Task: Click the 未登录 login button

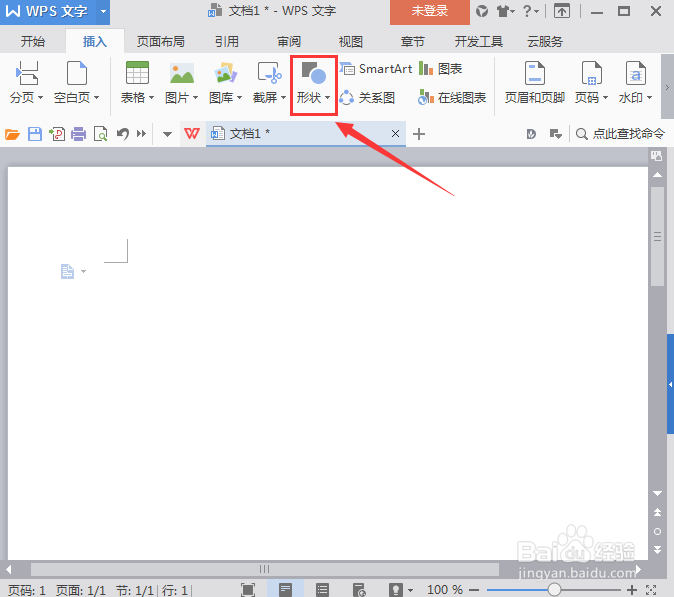Action: [x=430, y=12]
